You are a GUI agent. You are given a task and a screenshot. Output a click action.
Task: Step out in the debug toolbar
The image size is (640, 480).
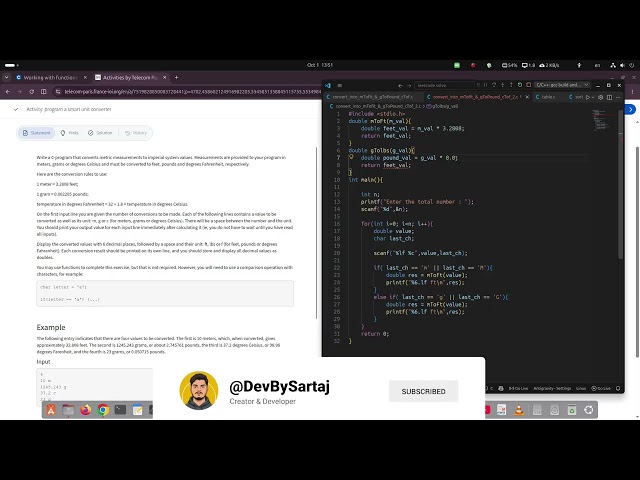pos(511,85)
